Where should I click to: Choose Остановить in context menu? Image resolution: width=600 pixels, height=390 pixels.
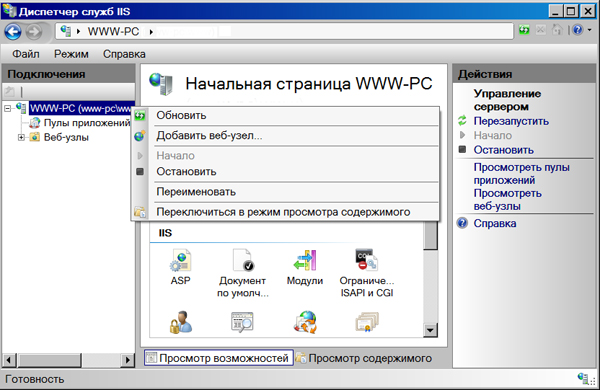(285, 171)
